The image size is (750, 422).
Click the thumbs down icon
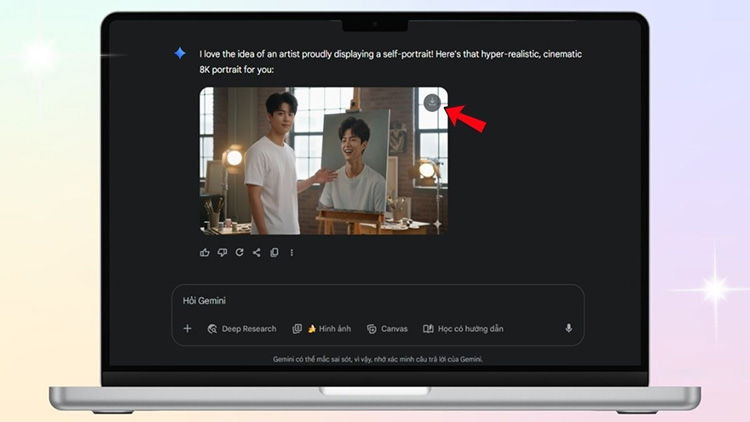(222, 253)
